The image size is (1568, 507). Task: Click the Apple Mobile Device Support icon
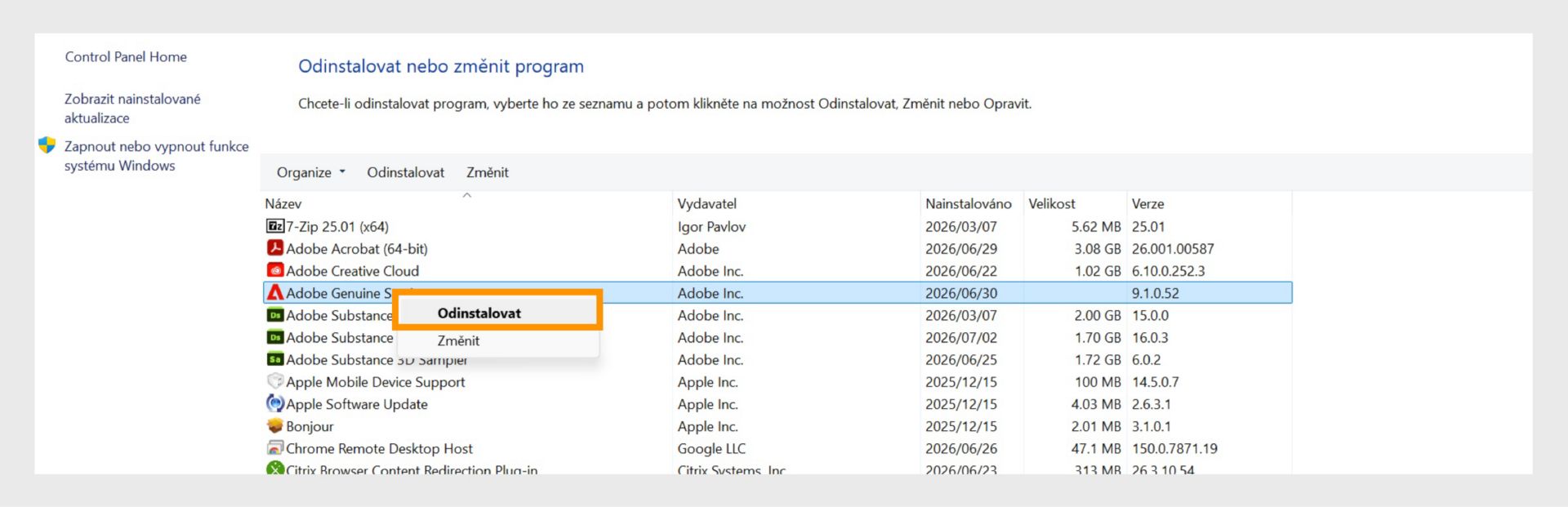point(275,381)
